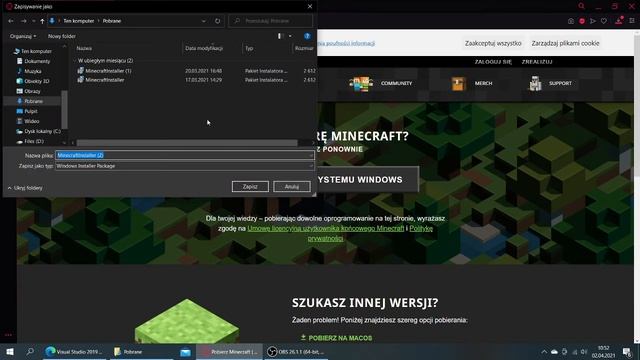
Task: Click the taskbar search icon
Action: (x=30, y=351)
